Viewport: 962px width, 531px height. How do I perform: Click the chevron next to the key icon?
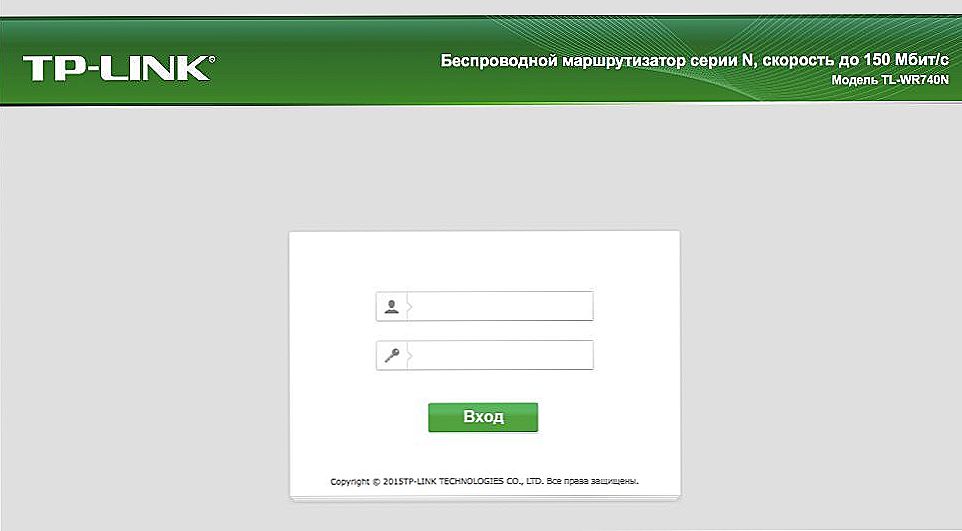coord(410,355)
